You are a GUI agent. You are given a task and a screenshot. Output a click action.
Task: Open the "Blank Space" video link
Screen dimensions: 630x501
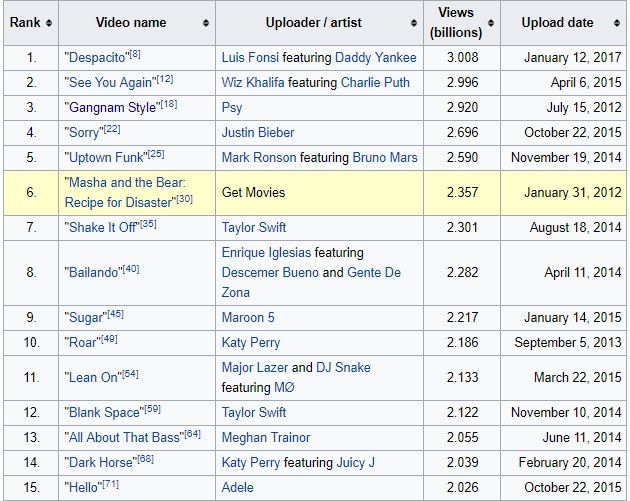[x=104, y=413]
